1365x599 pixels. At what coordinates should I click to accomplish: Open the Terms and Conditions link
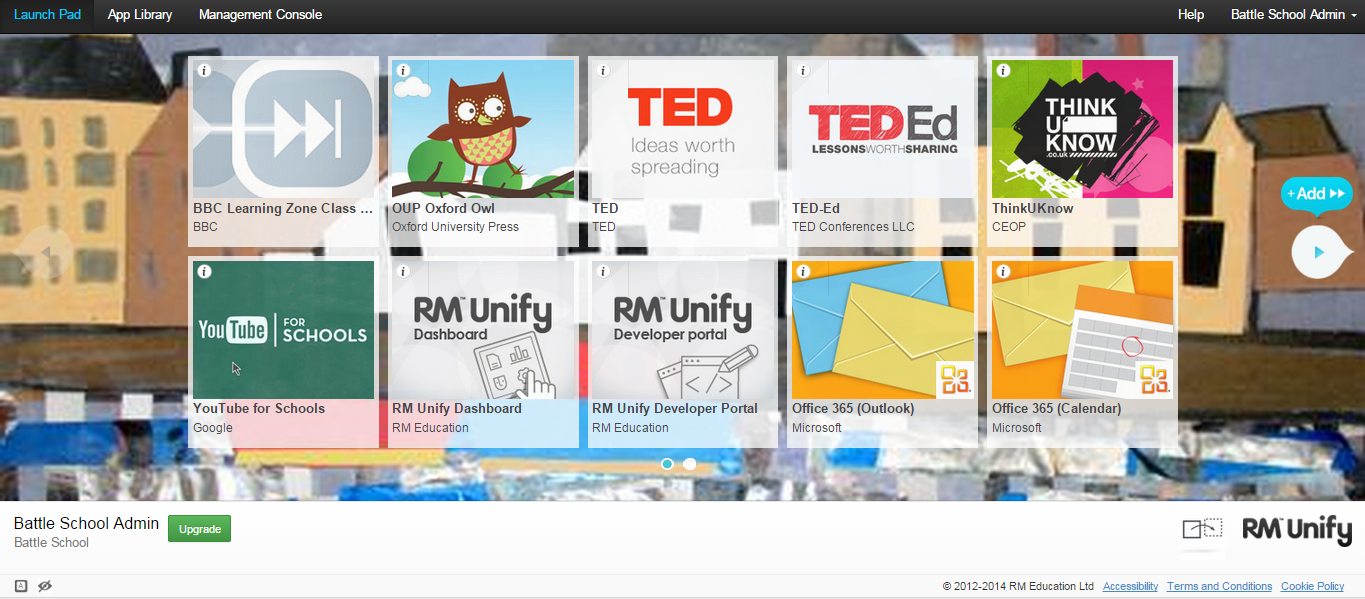1219,587
